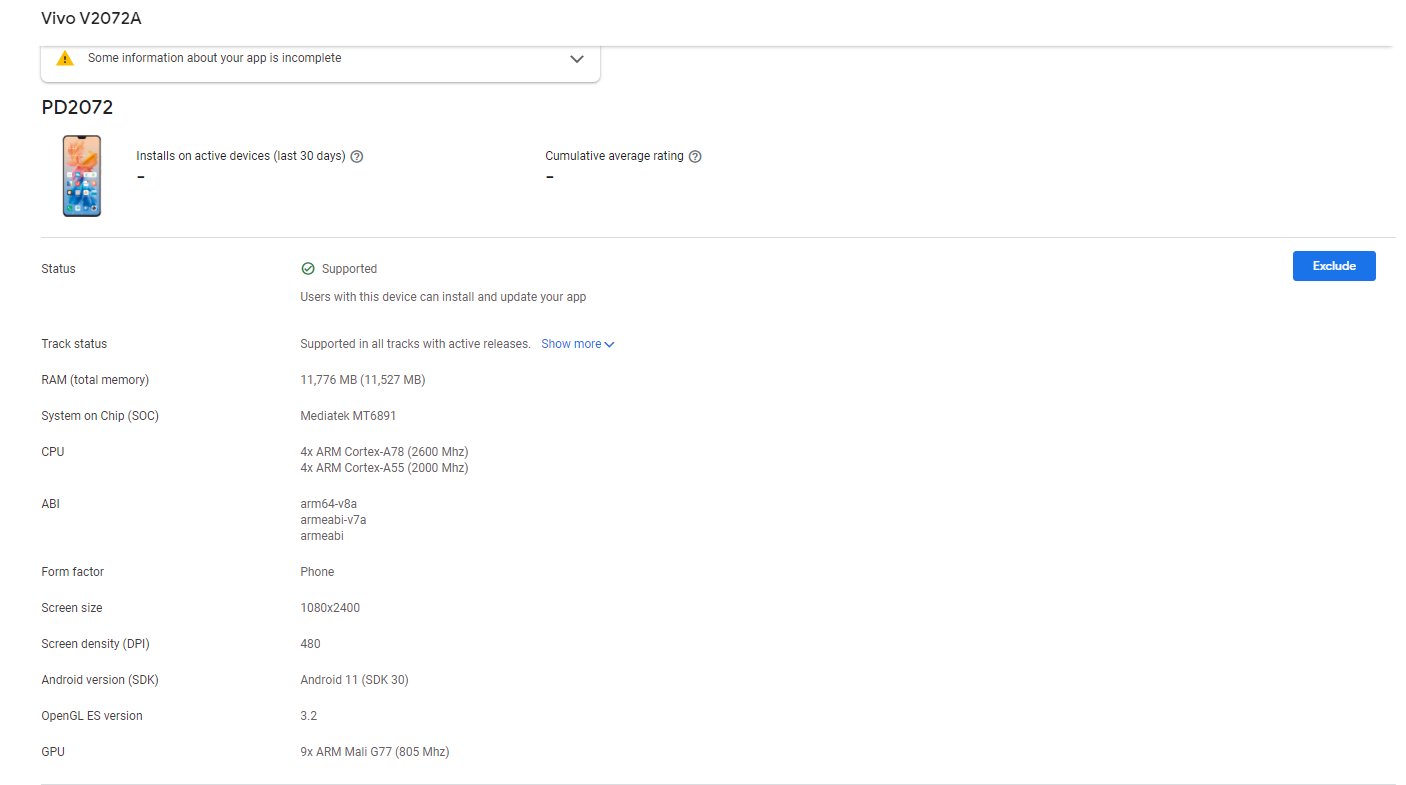Click the Screen size row label

pyautogui.click(x=72, y=608)
